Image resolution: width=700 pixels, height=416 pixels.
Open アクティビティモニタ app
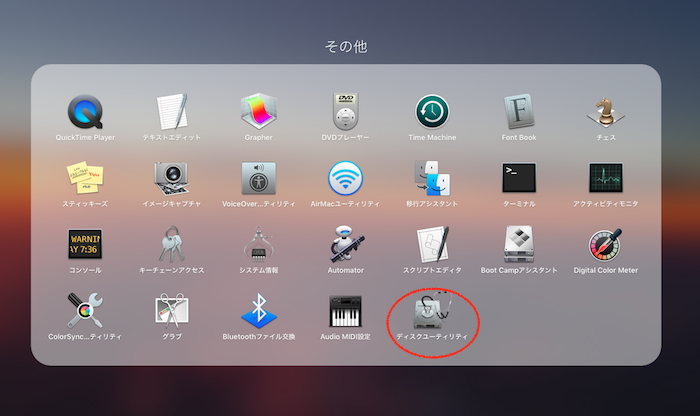[606, 178]
